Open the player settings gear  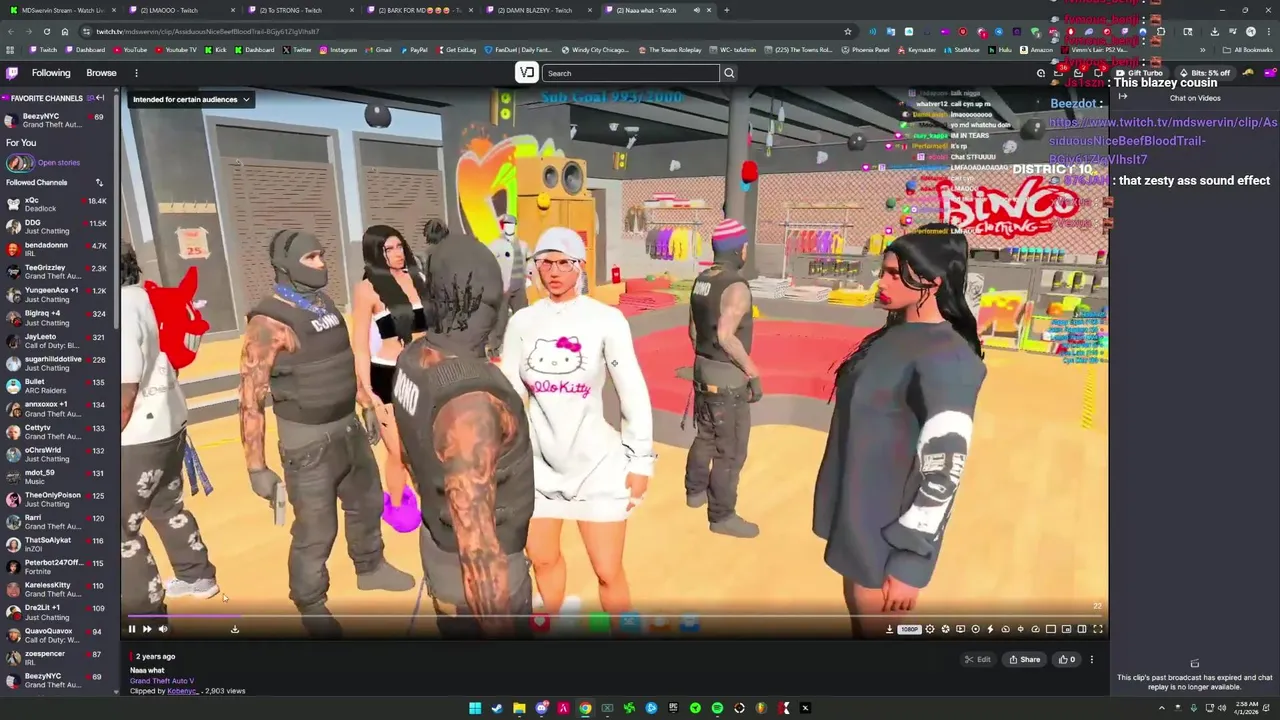(x=930, y=629)
